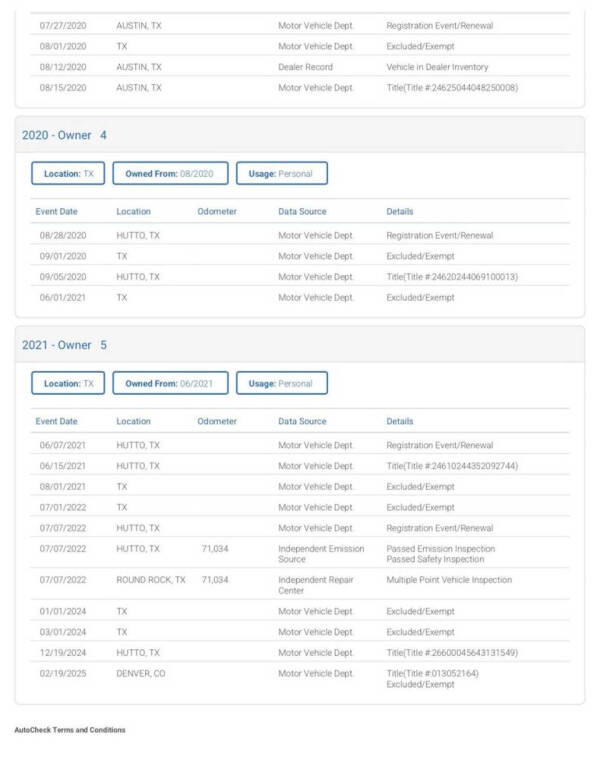Open the AutoCheck Terms and Conditions link
Image resolution: width=600 pixels, height=776 pixels.
pyautogui.click(x=70, y=730)
